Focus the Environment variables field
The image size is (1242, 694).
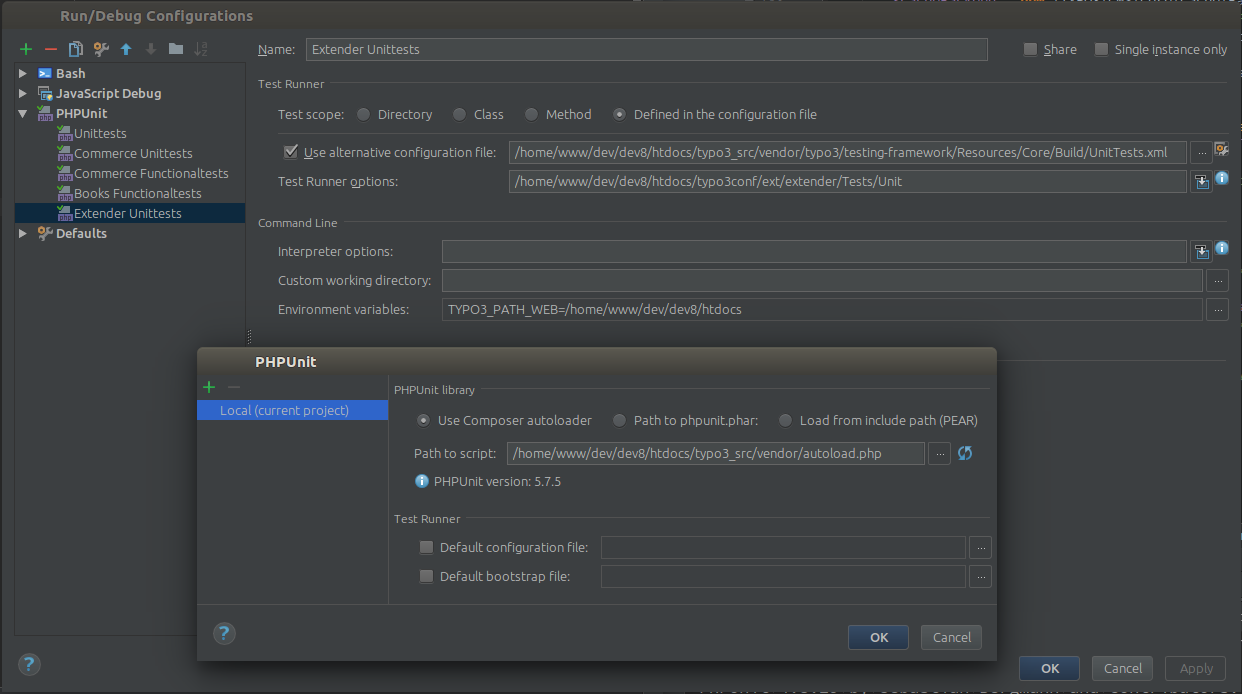(x=822, y=310)
